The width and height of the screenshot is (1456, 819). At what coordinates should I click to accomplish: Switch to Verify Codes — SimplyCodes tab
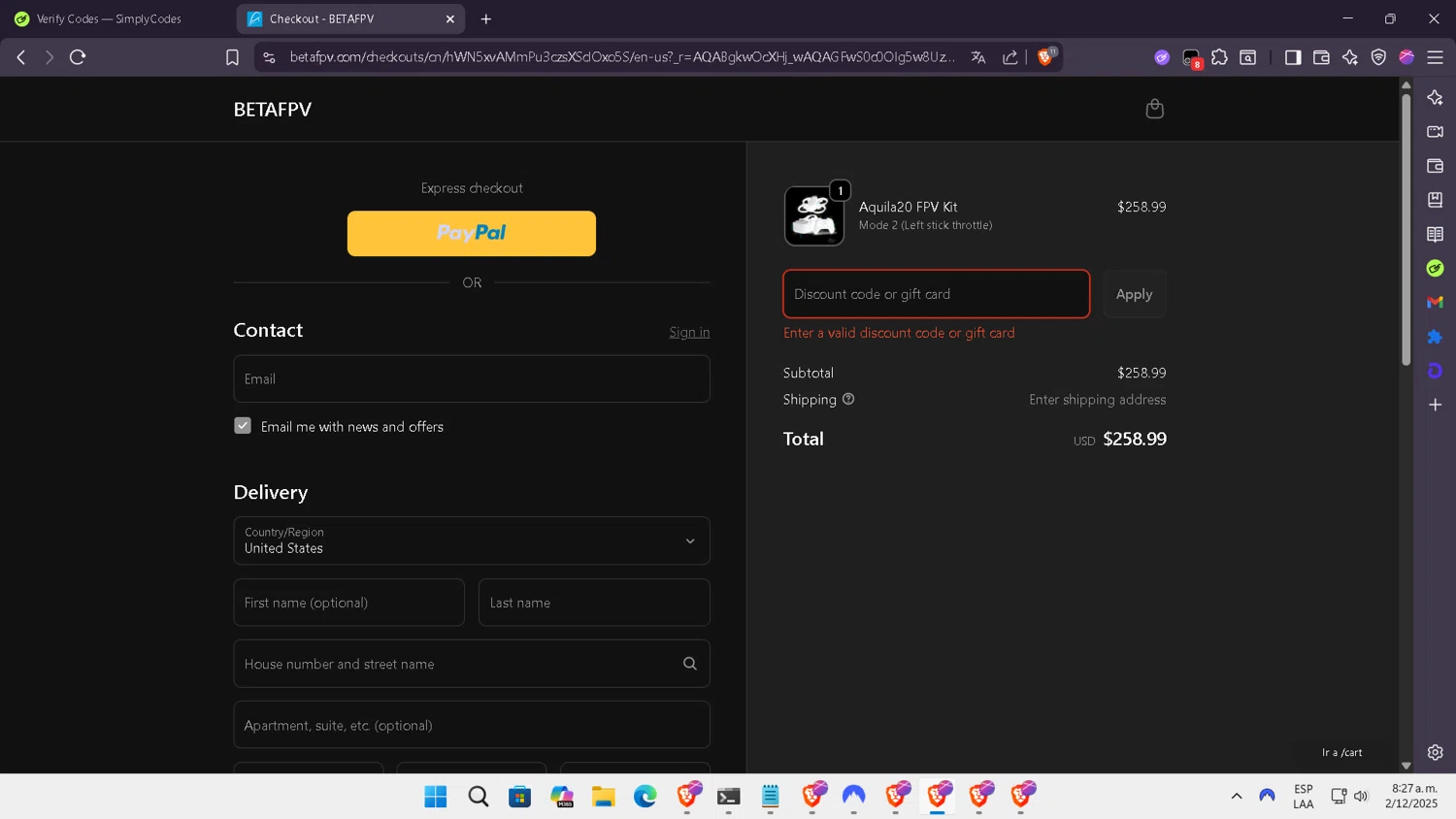click(115, 18)
